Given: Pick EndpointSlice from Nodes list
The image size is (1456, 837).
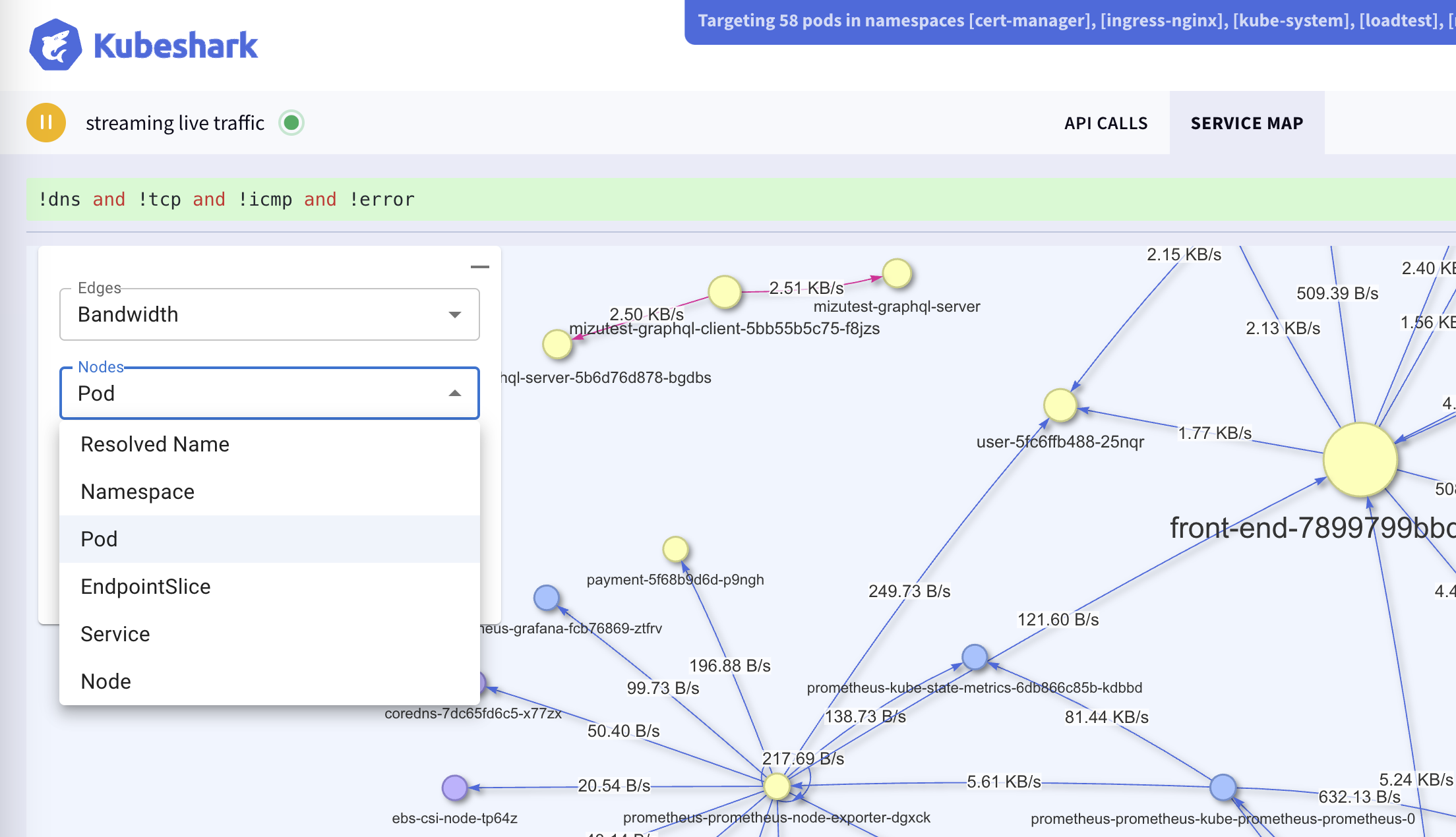Looking at the screenshot, I should (269, 587).
